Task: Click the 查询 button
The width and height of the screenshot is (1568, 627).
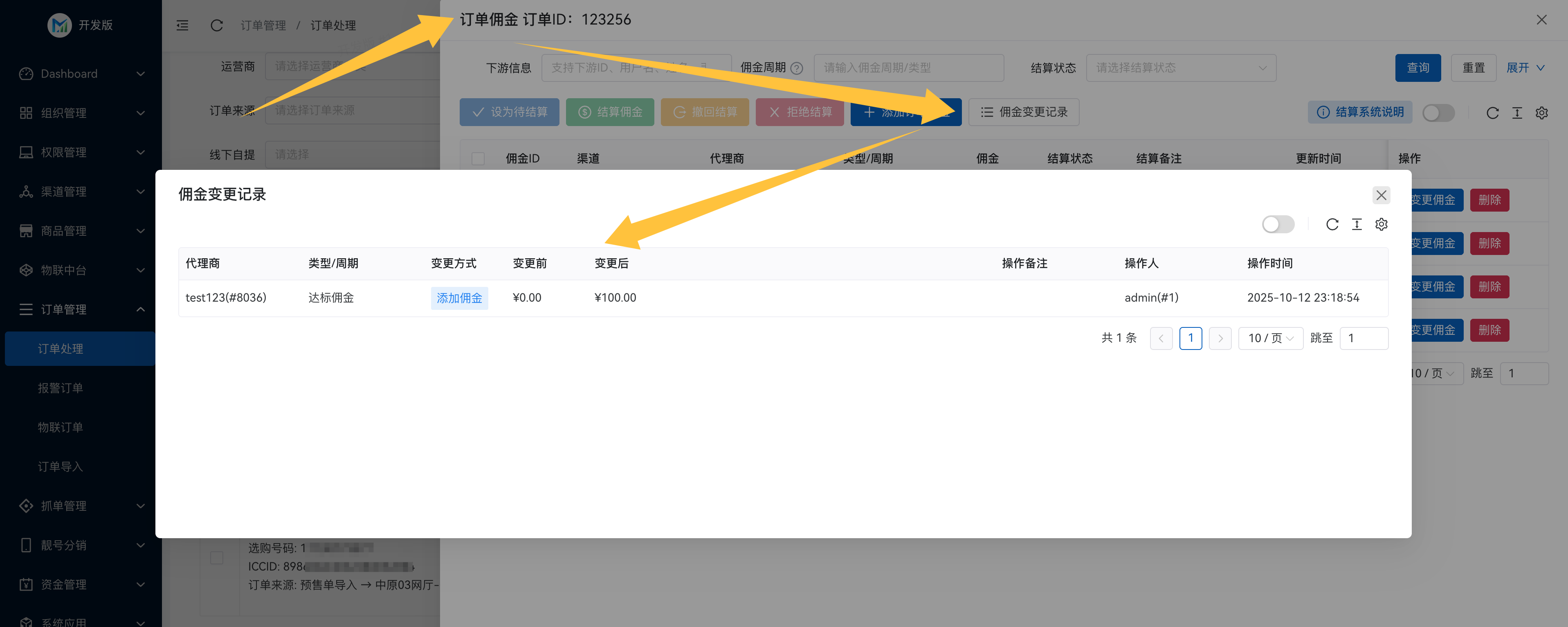Action: (x=1417, y=68)
